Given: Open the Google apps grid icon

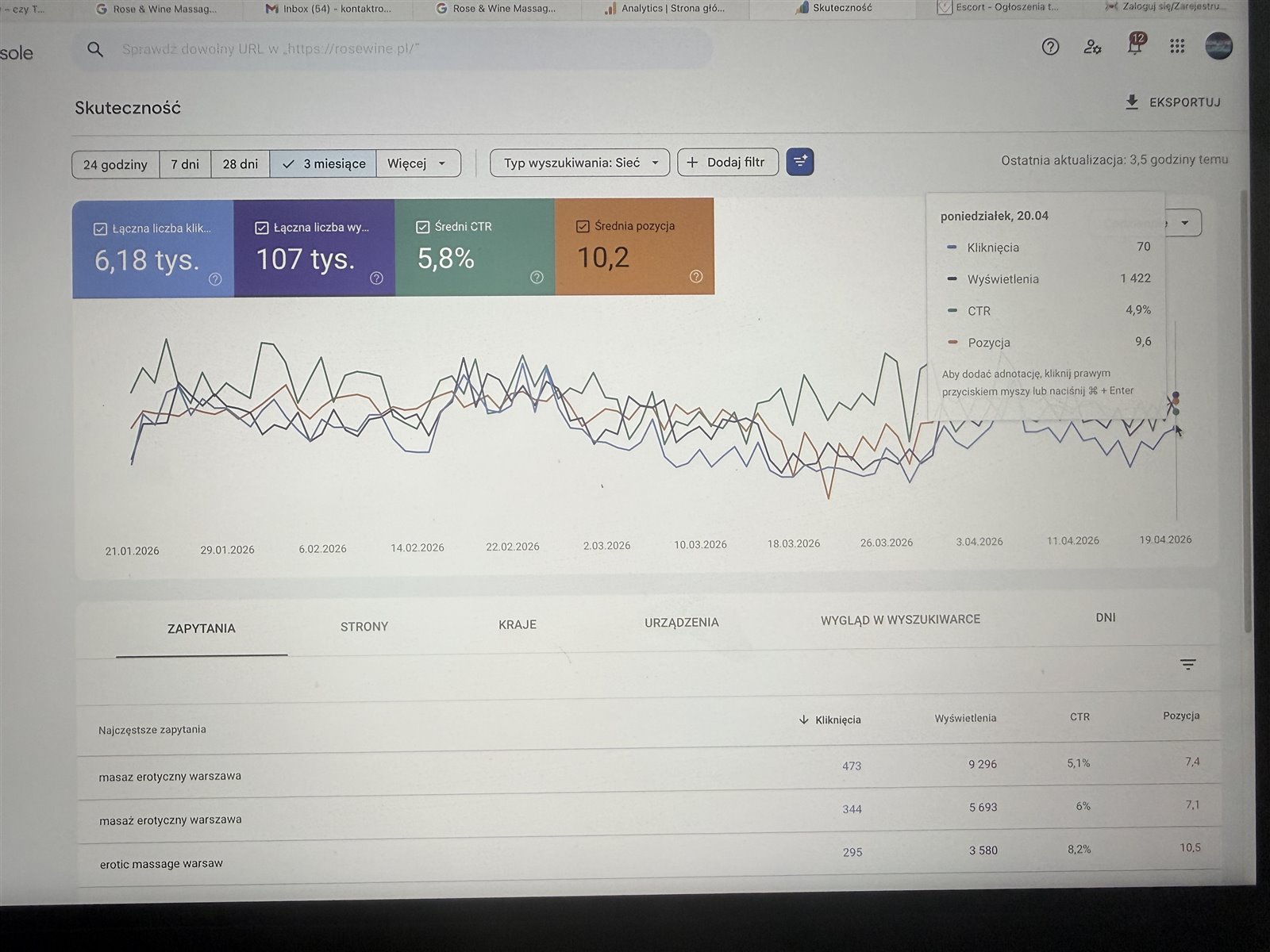Looking at the screenshot, I should (1177, 47).
